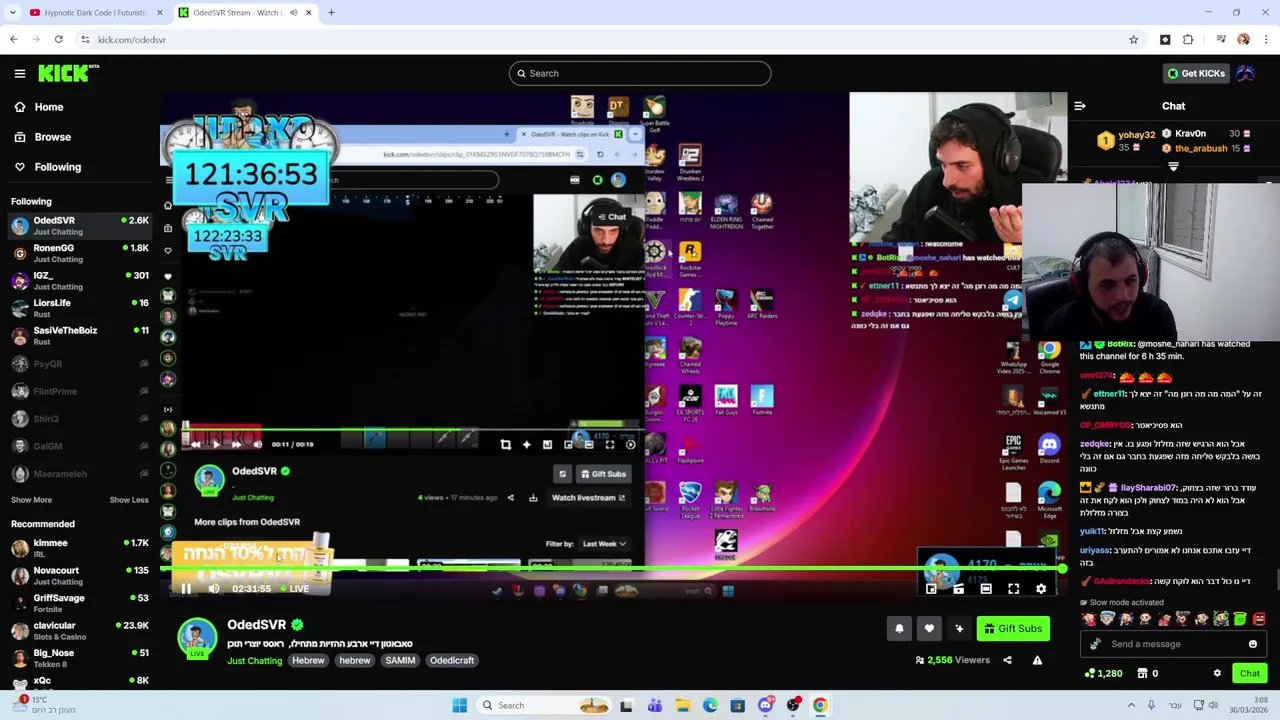Select the capitalized Hebrew tag
Screen dimensions: 1280x720
(308, 661)
